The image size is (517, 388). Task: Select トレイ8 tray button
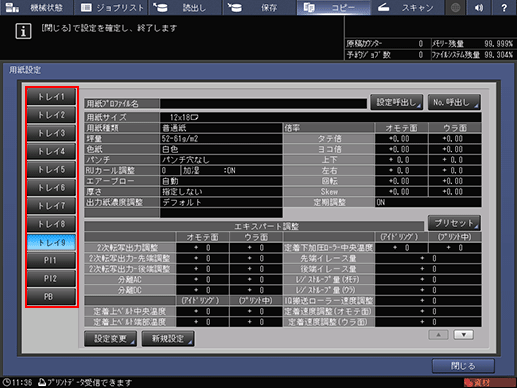(x=51, y=224)
